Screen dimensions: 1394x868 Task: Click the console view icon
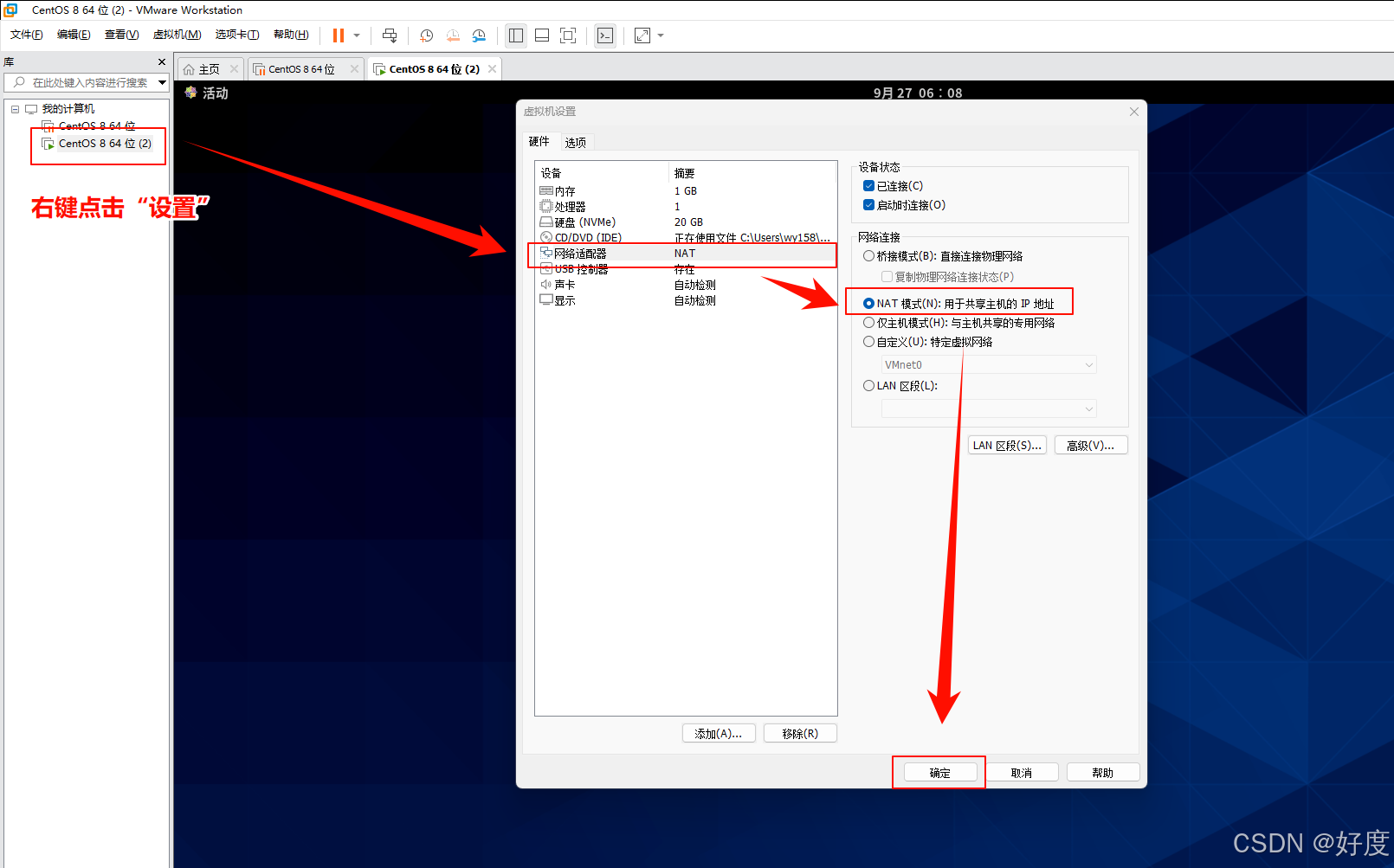click(x=605, y=35)
